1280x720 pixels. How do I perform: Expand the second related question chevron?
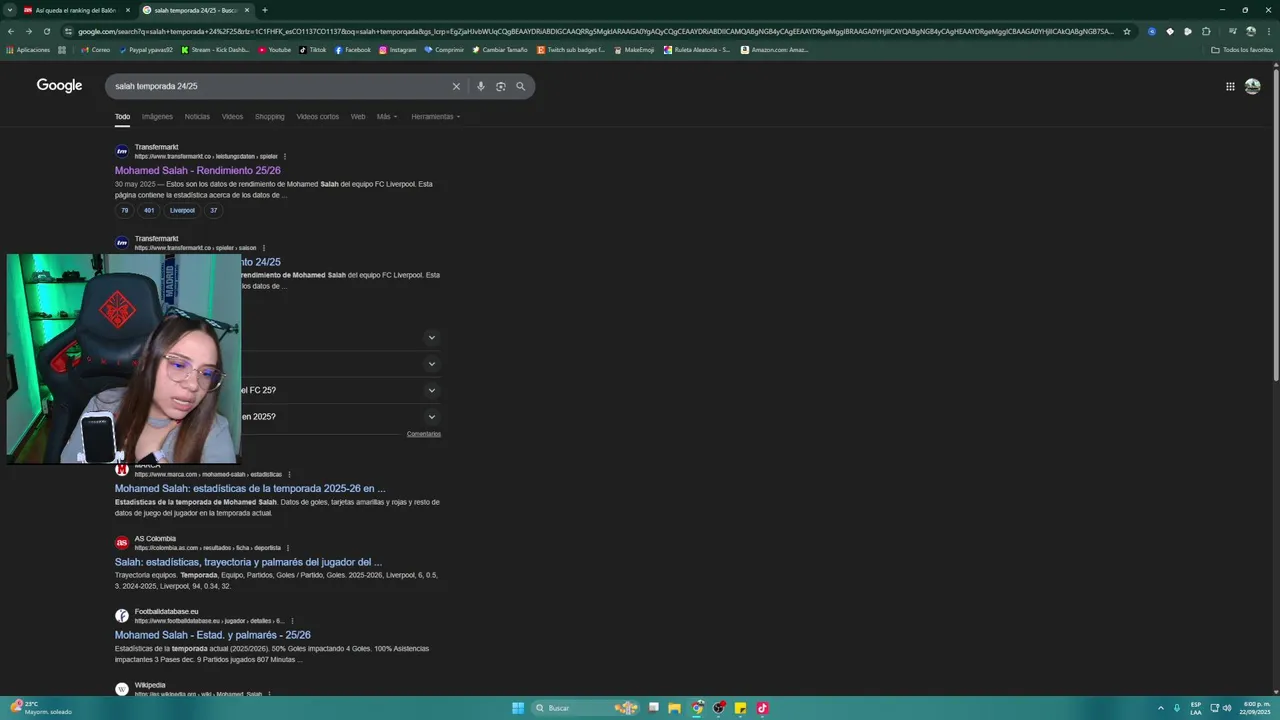pos(432,364)
